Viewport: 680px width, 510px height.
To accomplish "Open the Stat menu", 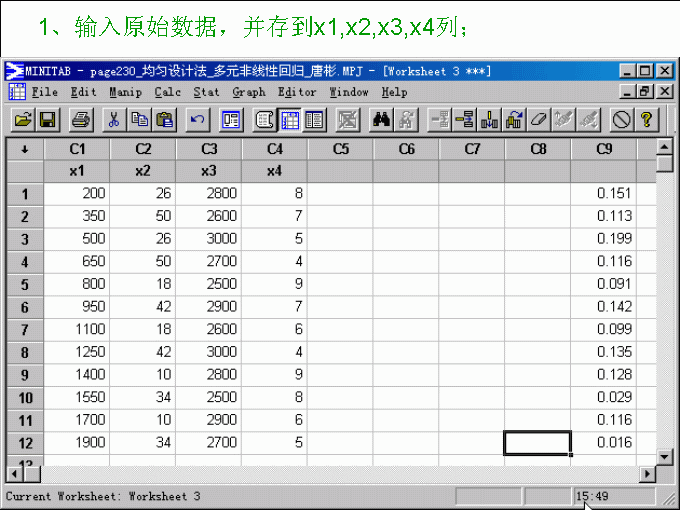I will click(x=206, y=92).
